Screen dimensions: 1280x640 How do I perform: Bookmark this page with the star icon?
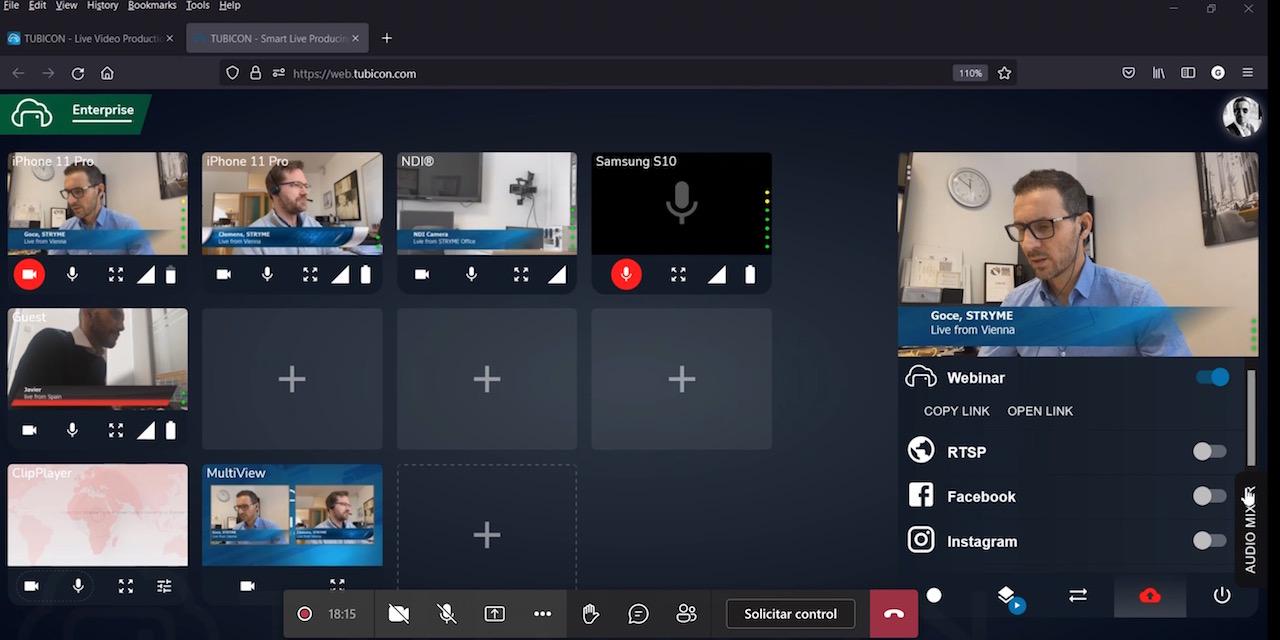[x=1004, y=73]
